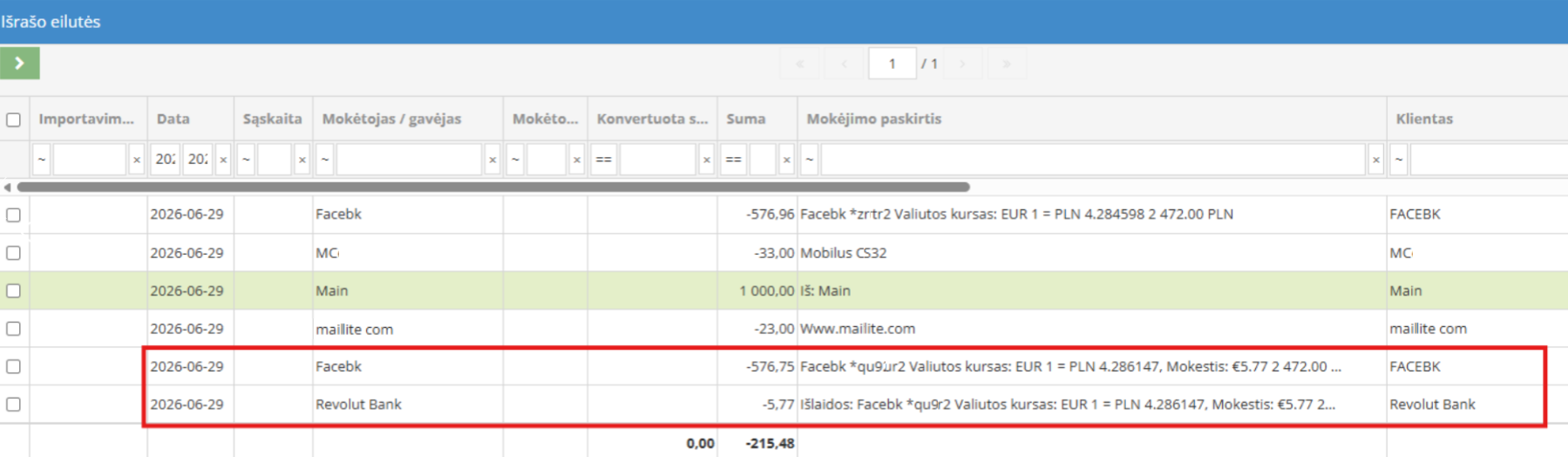Select the mailite com row checkbox

(x=13, y=329)
